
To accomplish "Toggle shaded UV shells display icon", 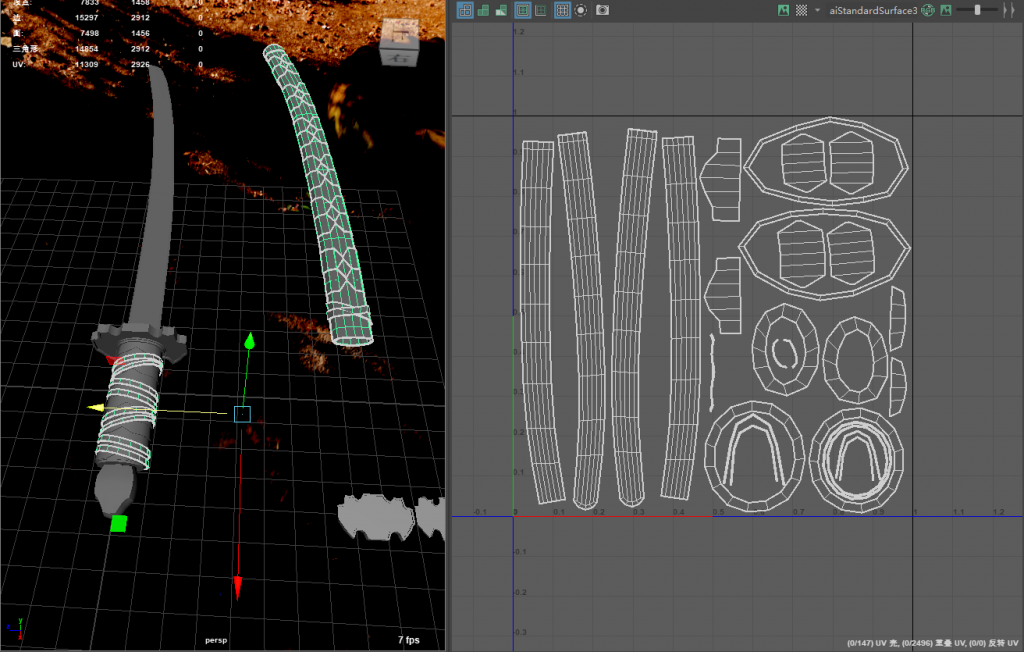I will pos(483,10).
